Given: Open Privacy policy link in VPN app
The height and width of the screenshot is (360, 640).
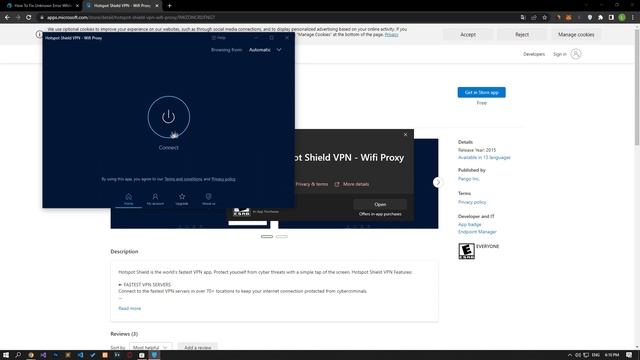Looking at the screenshot, I should coord(223,179).
